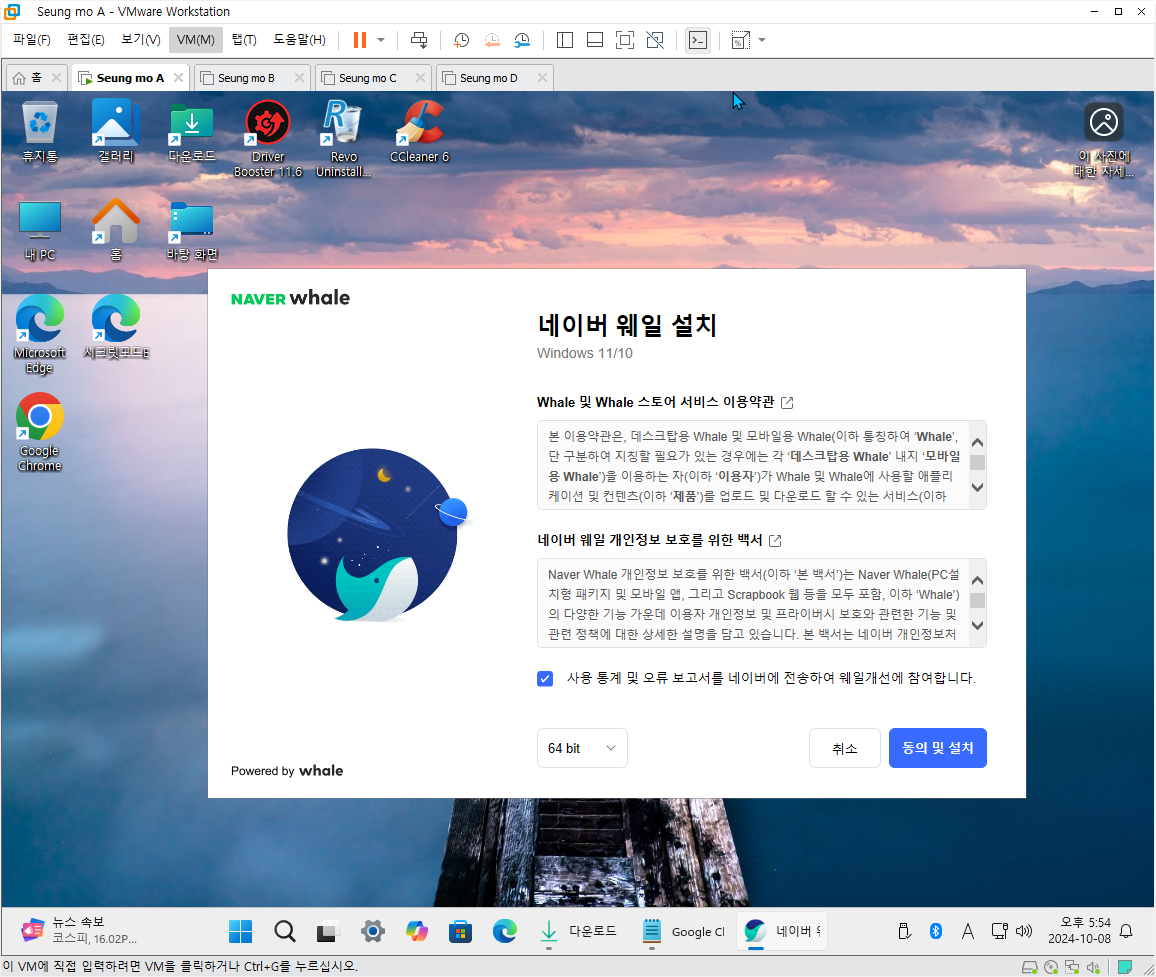Uncheck the usage statistics report checkbox
Screen dimensions: 1156x977
click(x=545, y=678)
